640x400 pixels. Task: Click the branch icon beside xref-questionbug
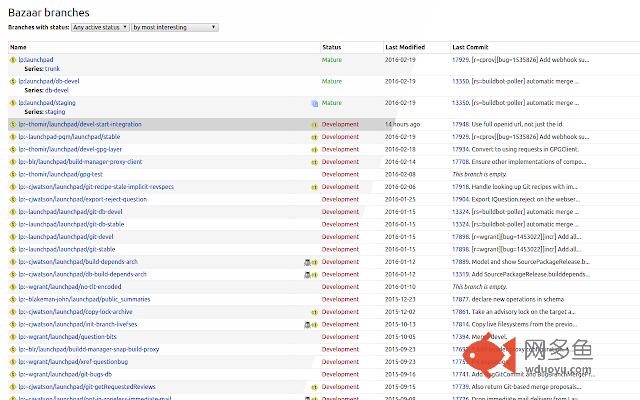[x=13, y=362]
